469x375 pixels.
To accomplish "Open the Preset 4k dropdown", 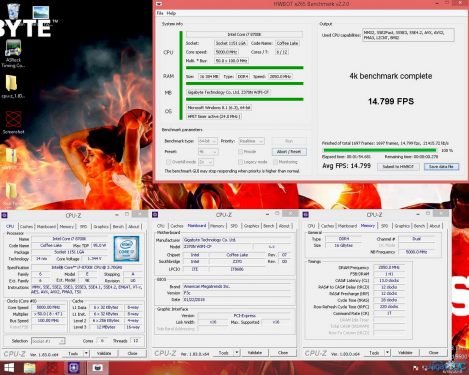I will [208, 152].
